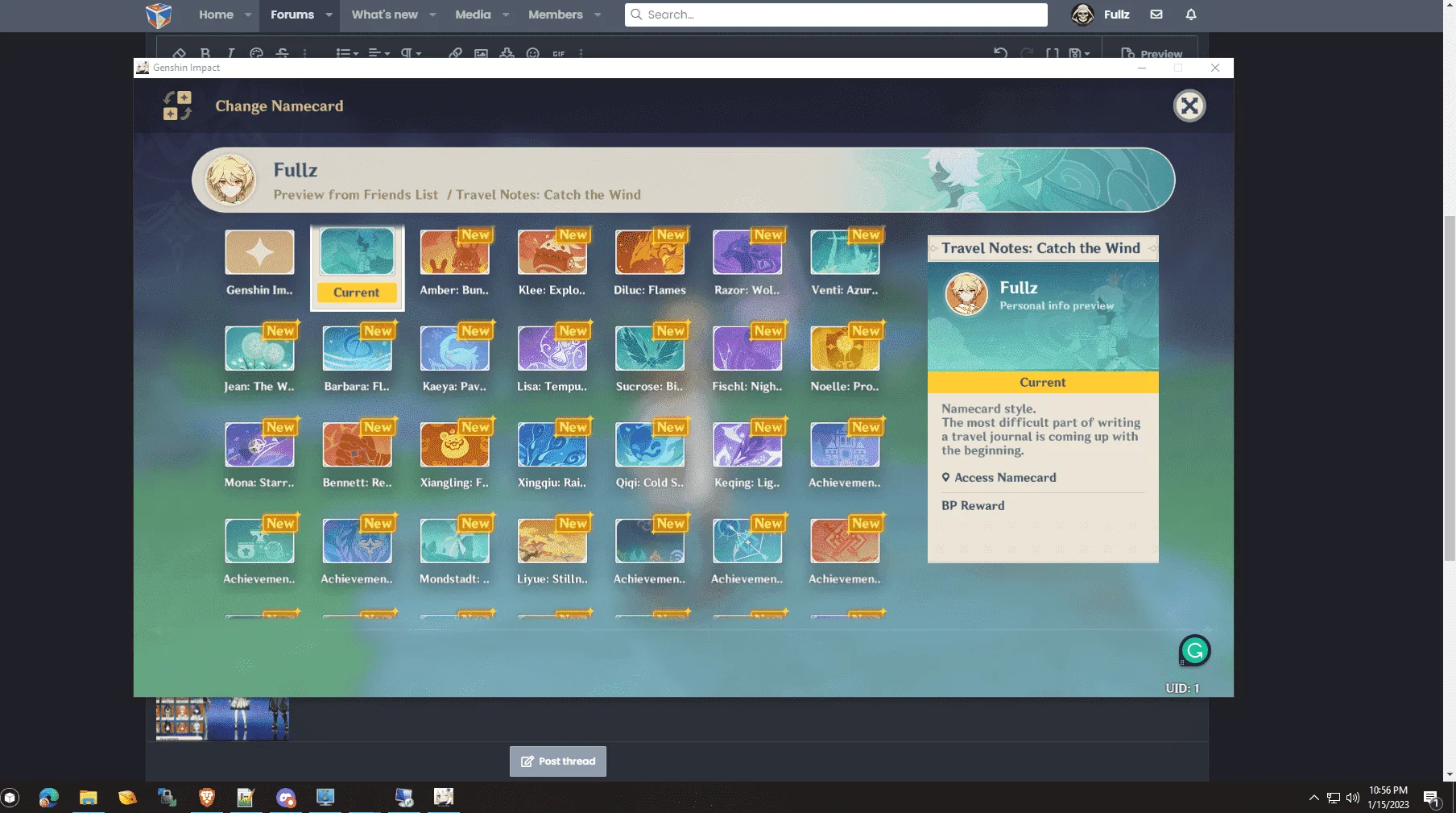Open forum inbox envelope icon
Viewport: 1456px width, 813px height.
click(x=1156, y=15)
